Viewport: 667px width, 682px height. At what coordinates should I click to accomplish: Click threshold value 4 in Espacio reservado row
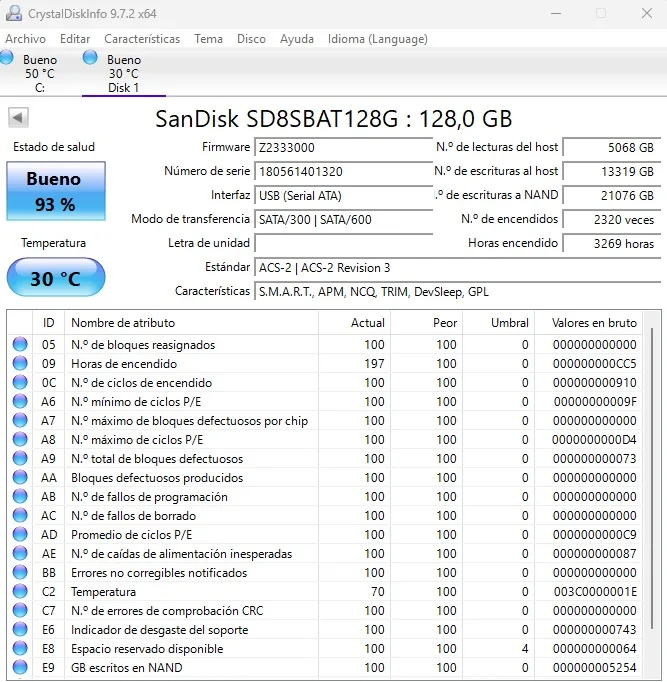pos(525,649)
